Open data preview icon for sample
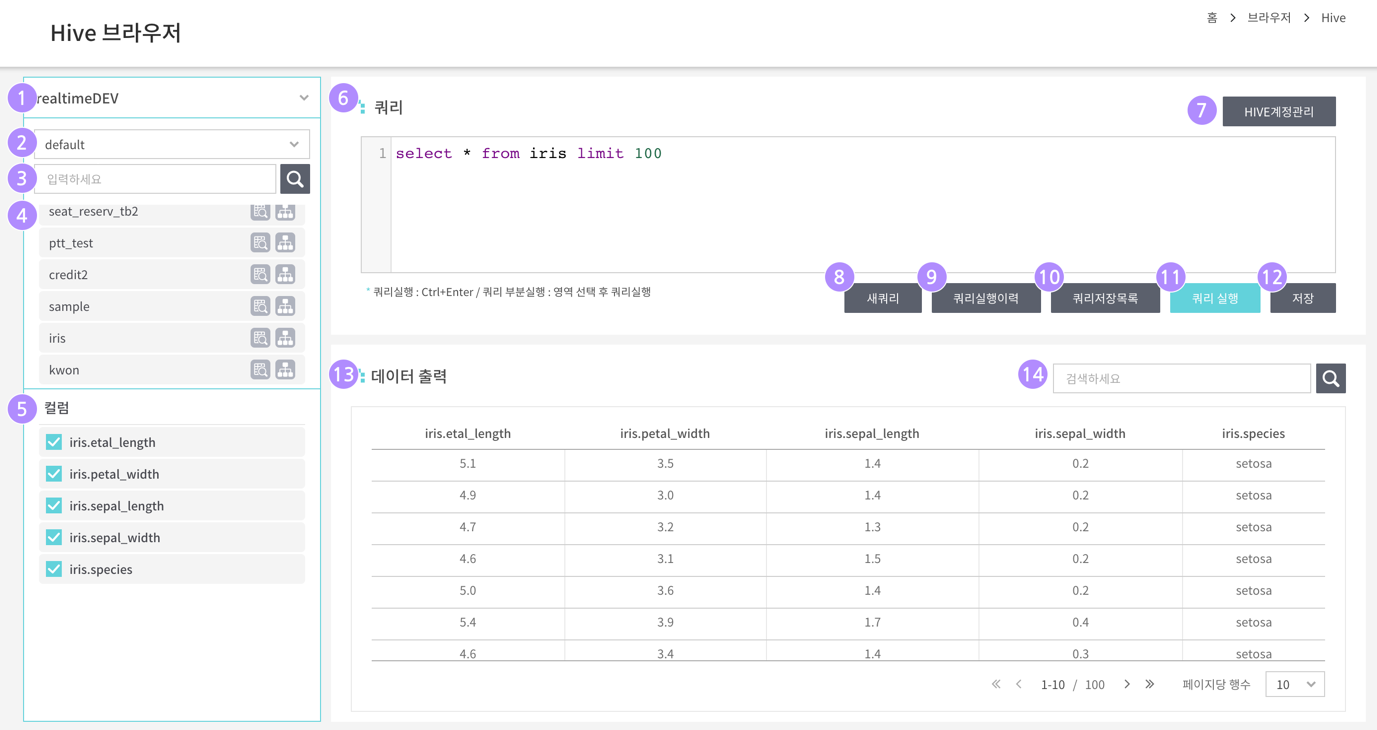 [260, 306]
